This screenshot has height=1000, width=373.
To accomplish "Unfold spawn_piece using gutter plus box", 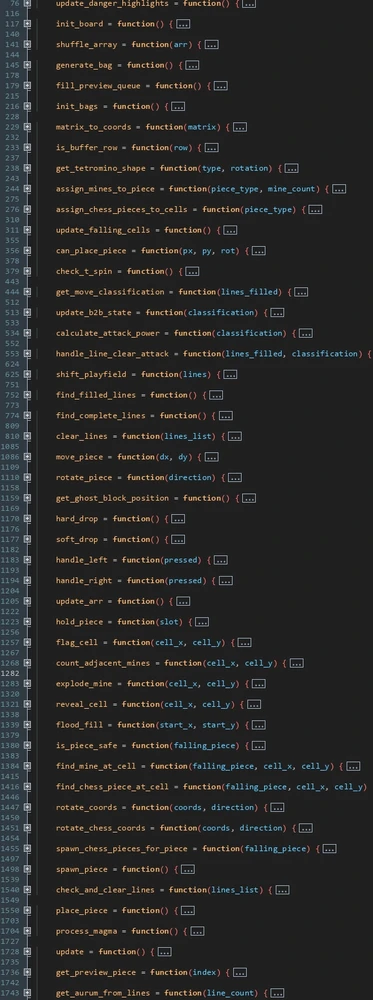I will point(27,869).
